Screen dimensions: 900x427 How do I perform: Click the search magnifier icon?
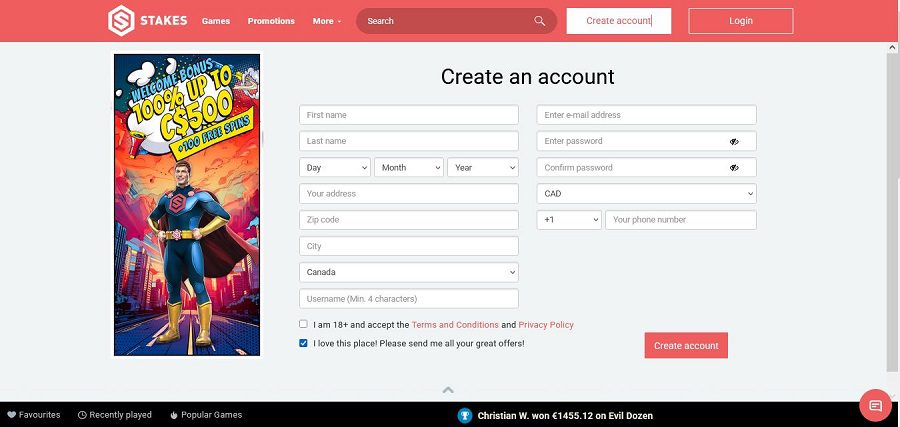tap(540, 21)
